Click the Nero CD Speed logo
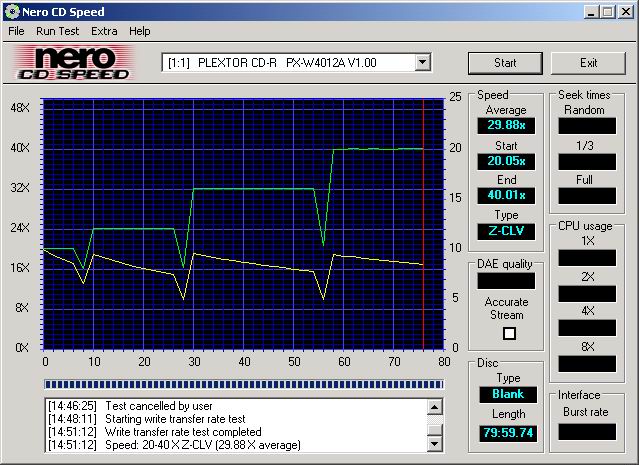Viewport: 639px width, 465px height. pyautogui.click(x=73, y=63)
